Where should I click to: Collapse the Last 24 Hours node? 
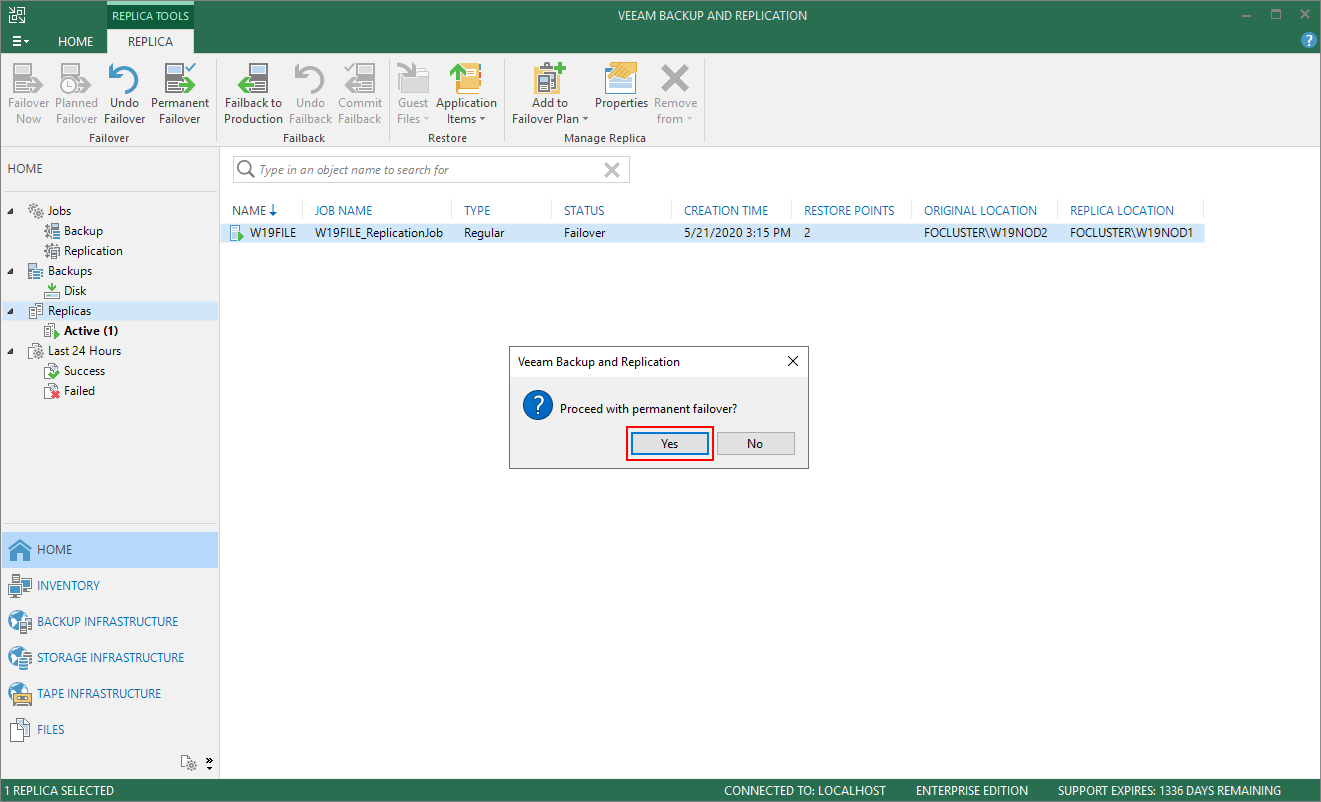[x=11, y=351]
